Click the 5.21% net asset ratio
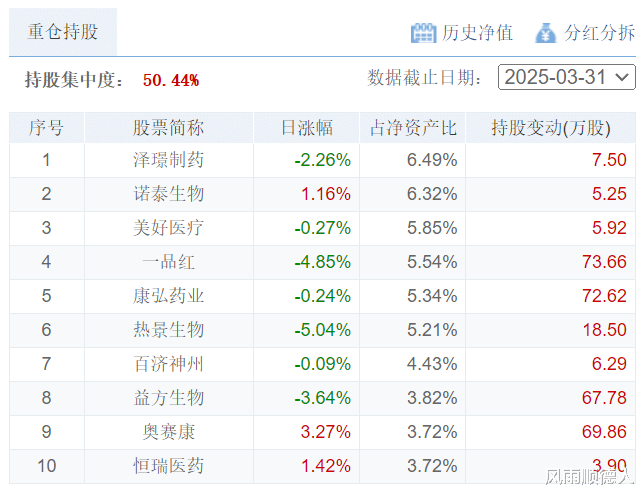The width and height of the screenshot is (644, 498). pyautogui.click(x=432, y=330)
